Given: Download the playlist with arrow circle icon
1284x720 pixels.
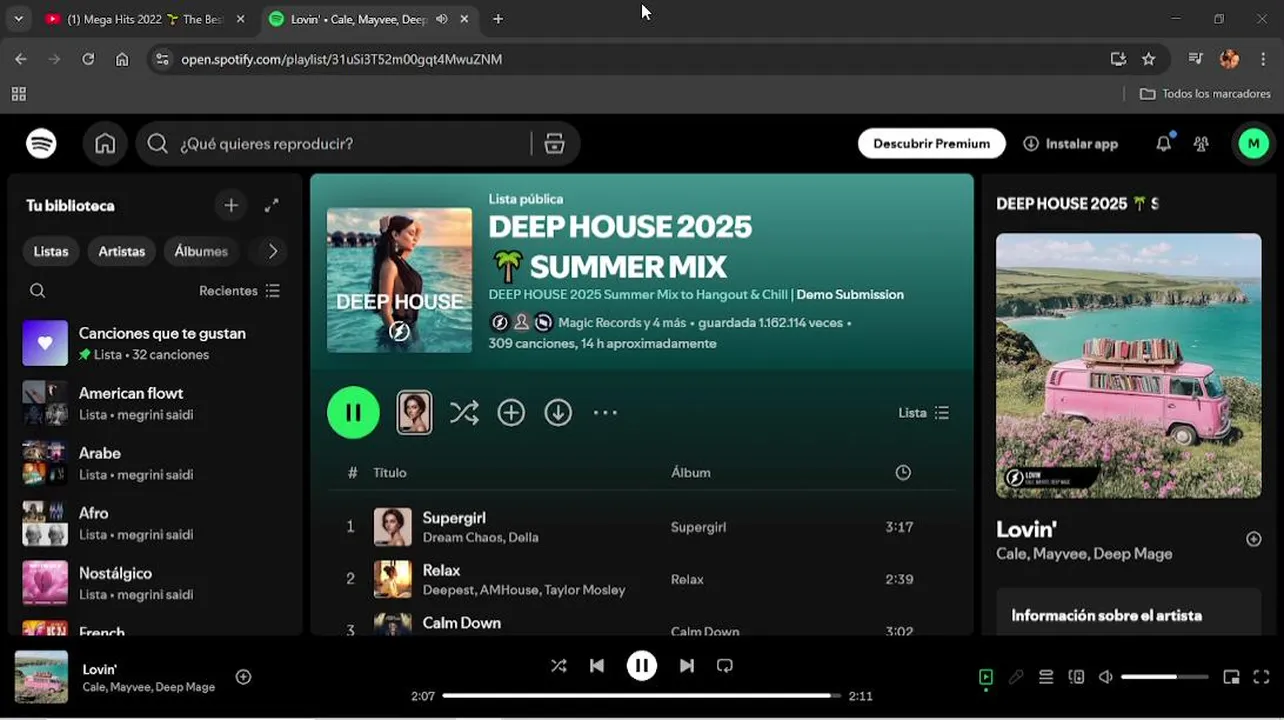Looking at the screenshot, I should pos(558,412).
